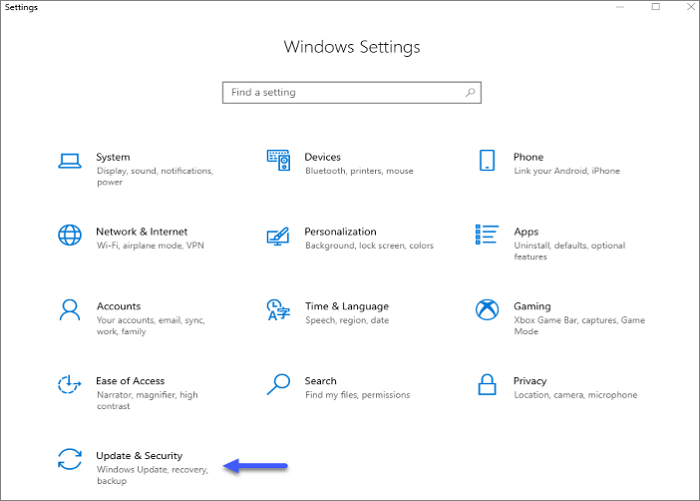Open the Personalization paintbrush icon

(278, 236)
